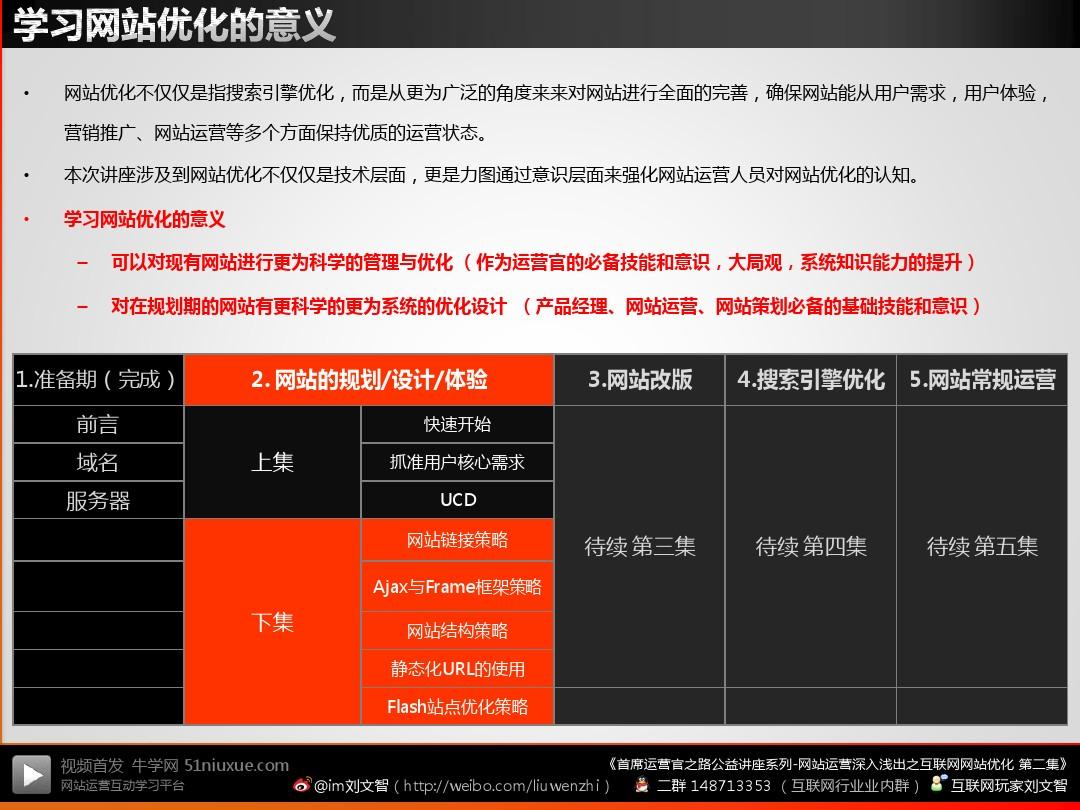Select the 4.搜索引擎优化 header cell
Screen dimensions: 1080x810
811,380
